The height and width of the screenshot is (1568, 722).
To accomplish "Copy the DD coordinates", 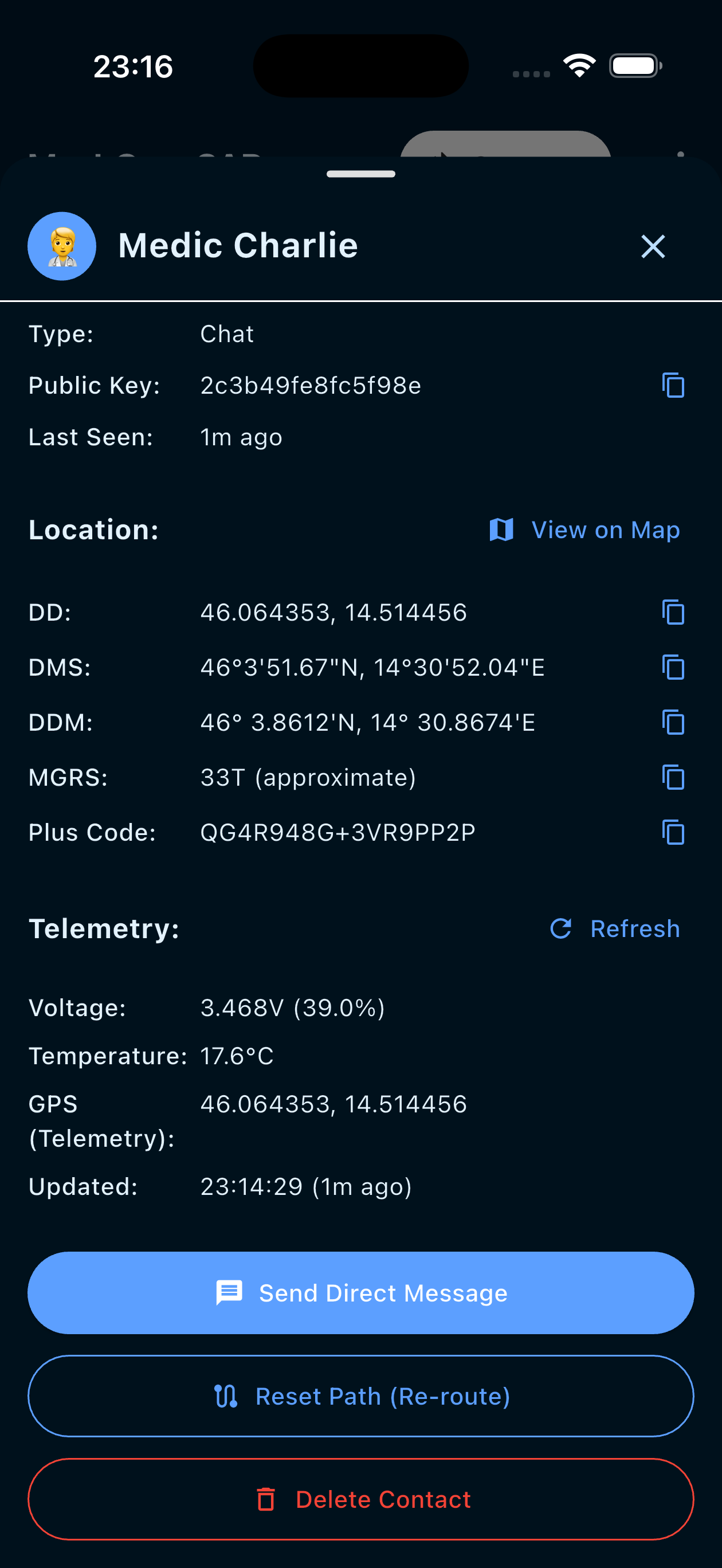I will coord(673,612).
